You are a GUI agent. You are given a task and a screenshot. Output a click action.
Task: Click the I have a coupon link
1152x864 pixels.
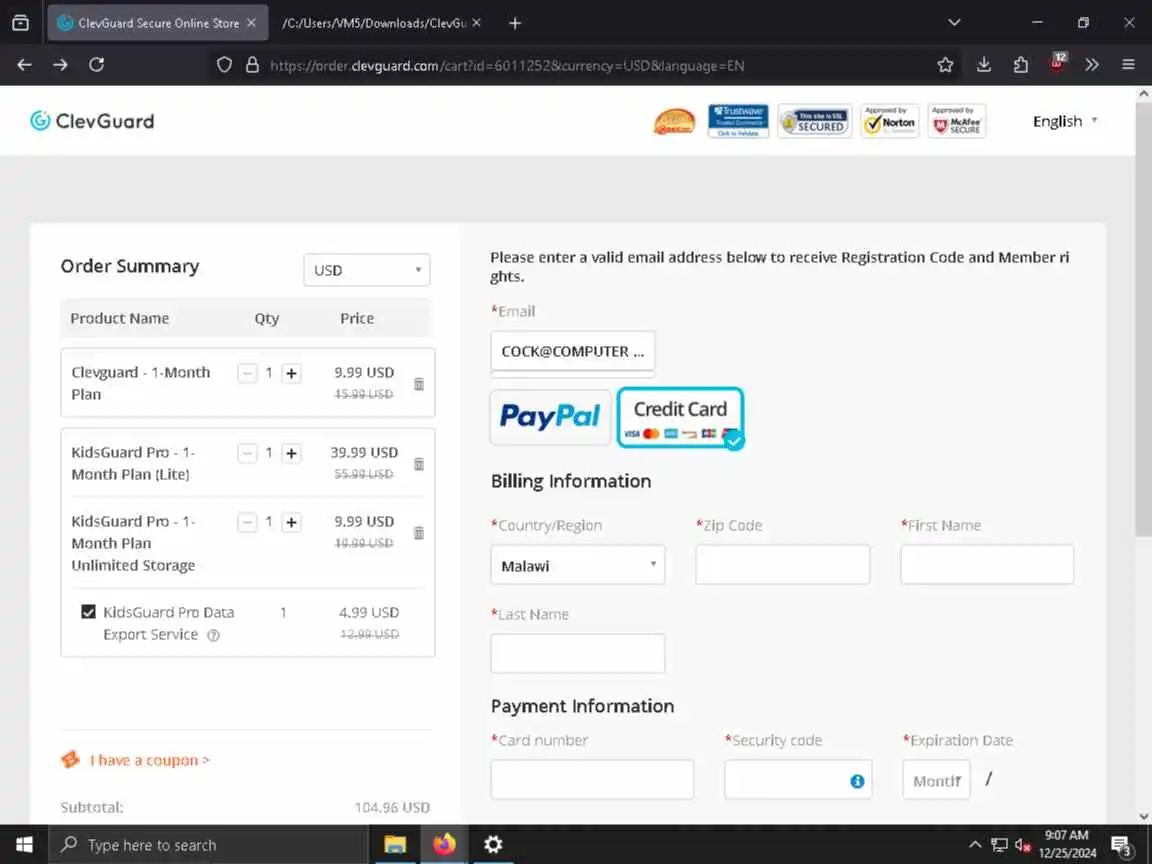(x=149, y=760)
